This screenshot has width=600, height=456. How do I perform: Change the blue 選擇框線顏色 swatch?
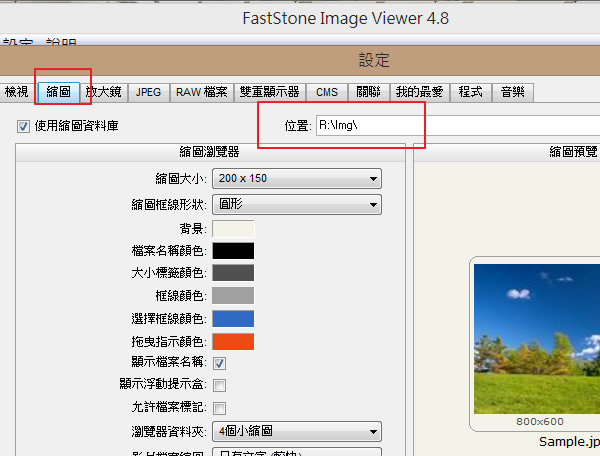tap(233, 319)
